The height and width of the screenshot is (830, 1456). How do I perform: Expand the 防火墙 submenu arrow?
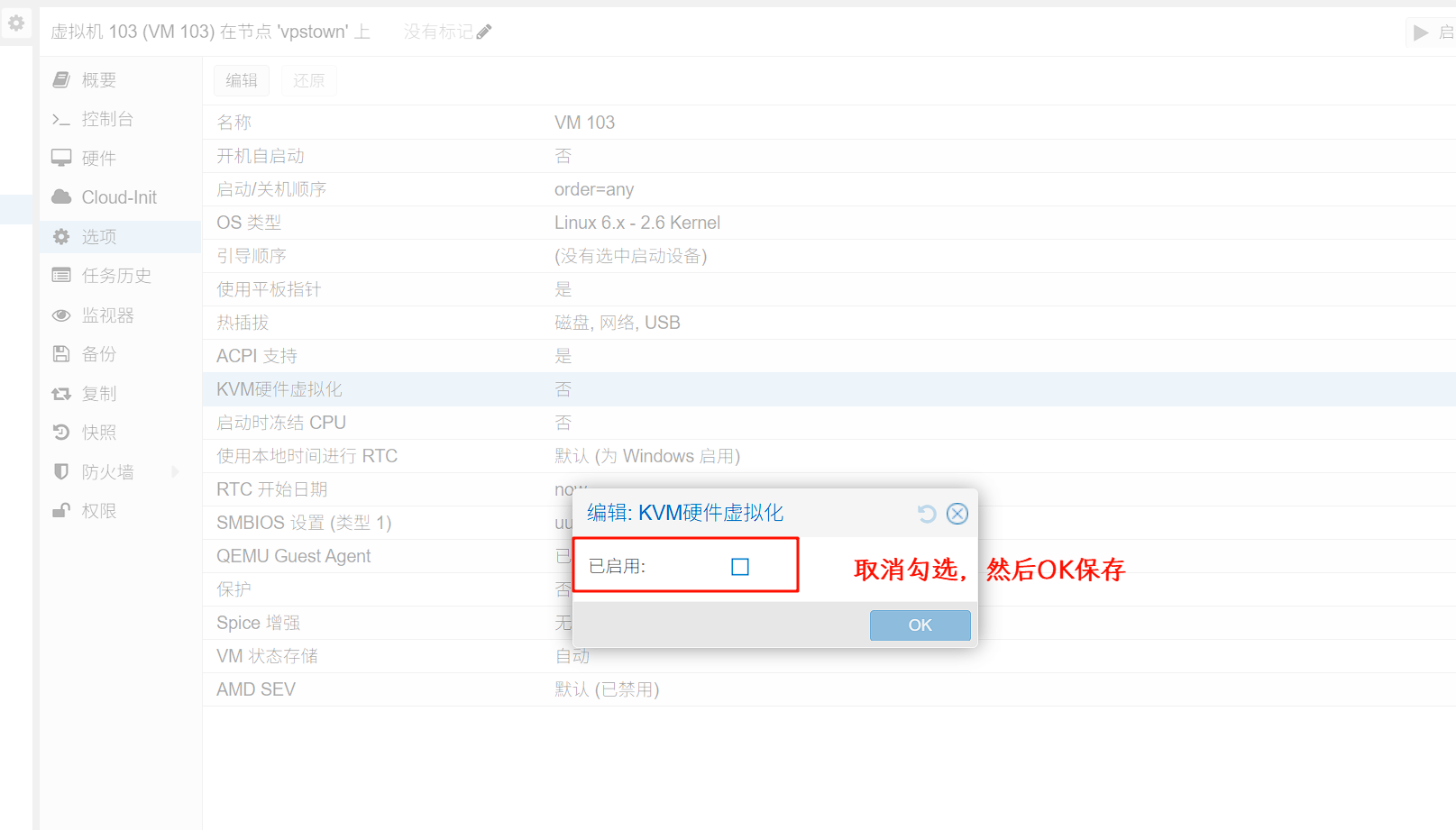tap(175, 471)
